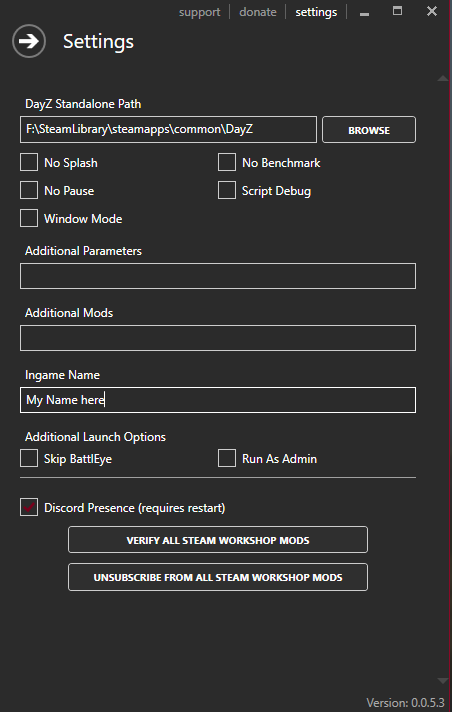Enable the Script Debug checkbox
Image resolution: width=452 pixels, height=712 pixels.
click(227, 190)
